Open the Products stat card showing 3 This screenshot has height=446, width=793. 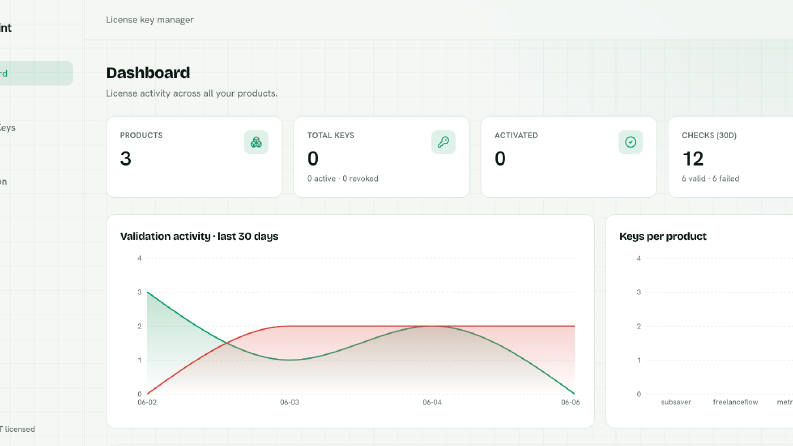[x=194, y=157]
